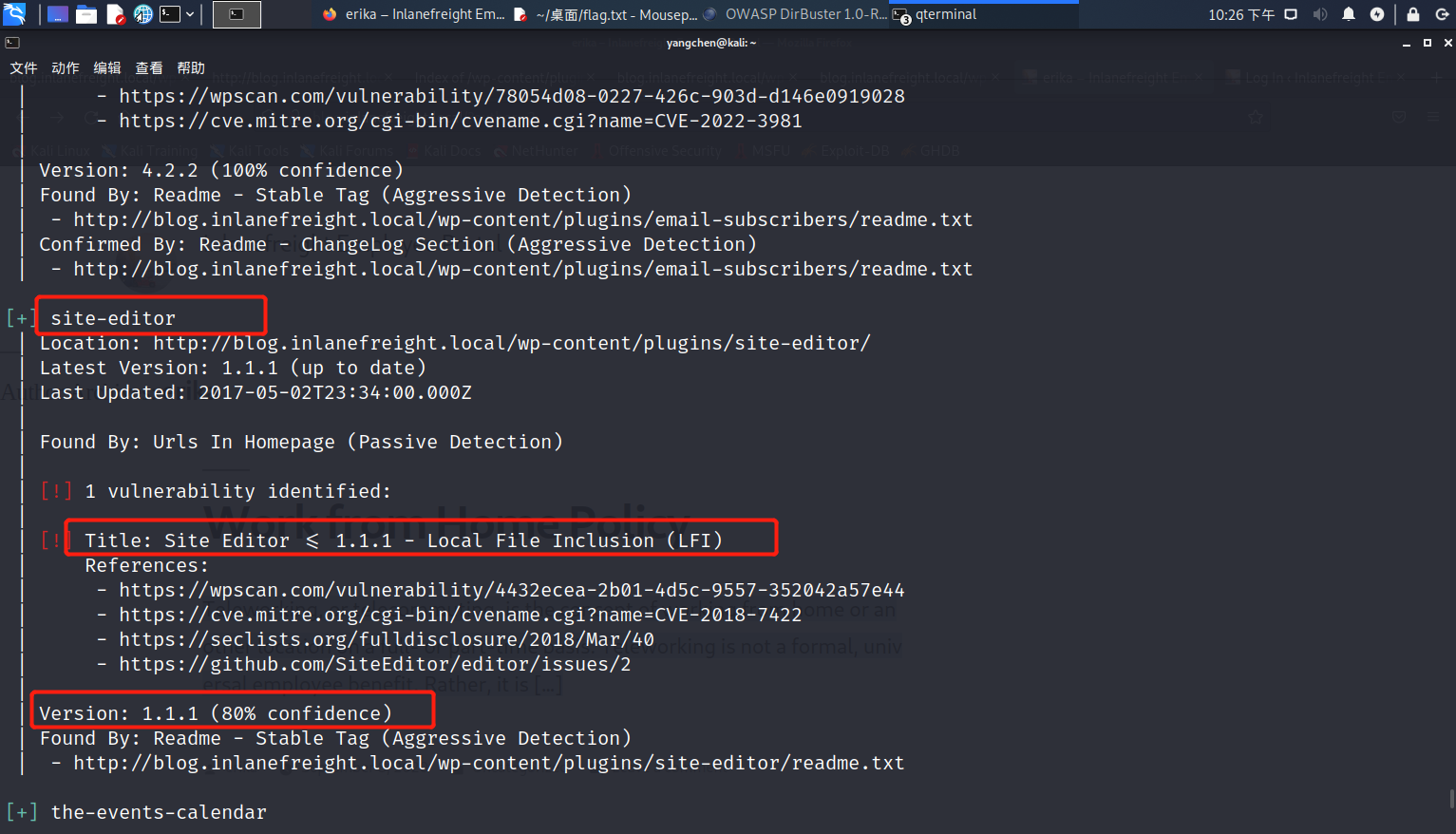
Task: Open the display settings tray icon
Action: (x=1291, y=14)
